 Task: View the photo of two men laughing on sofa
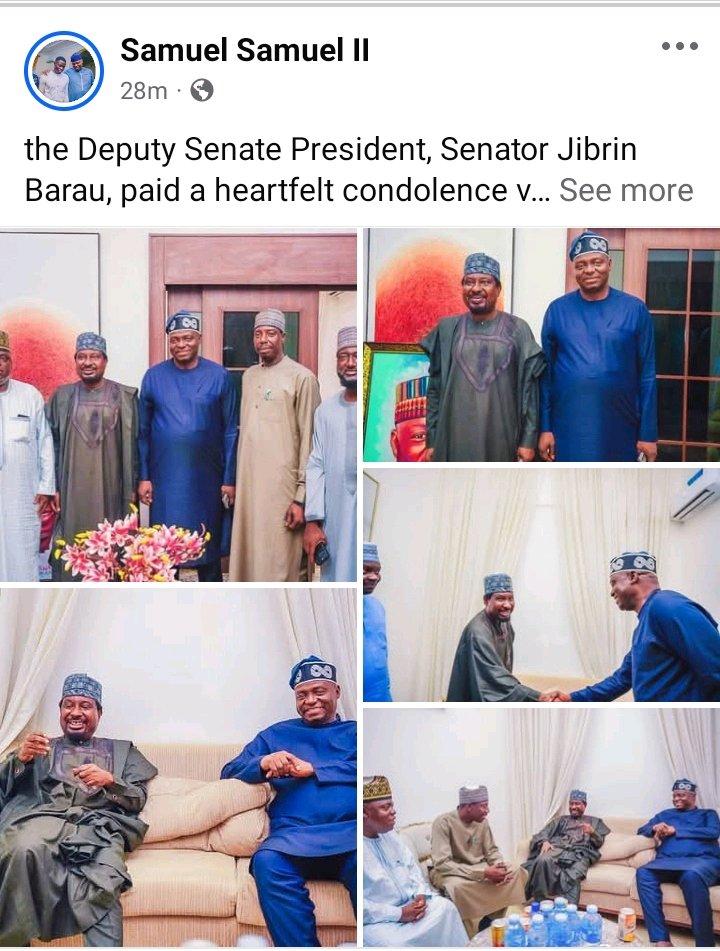(x=178, y=767)
